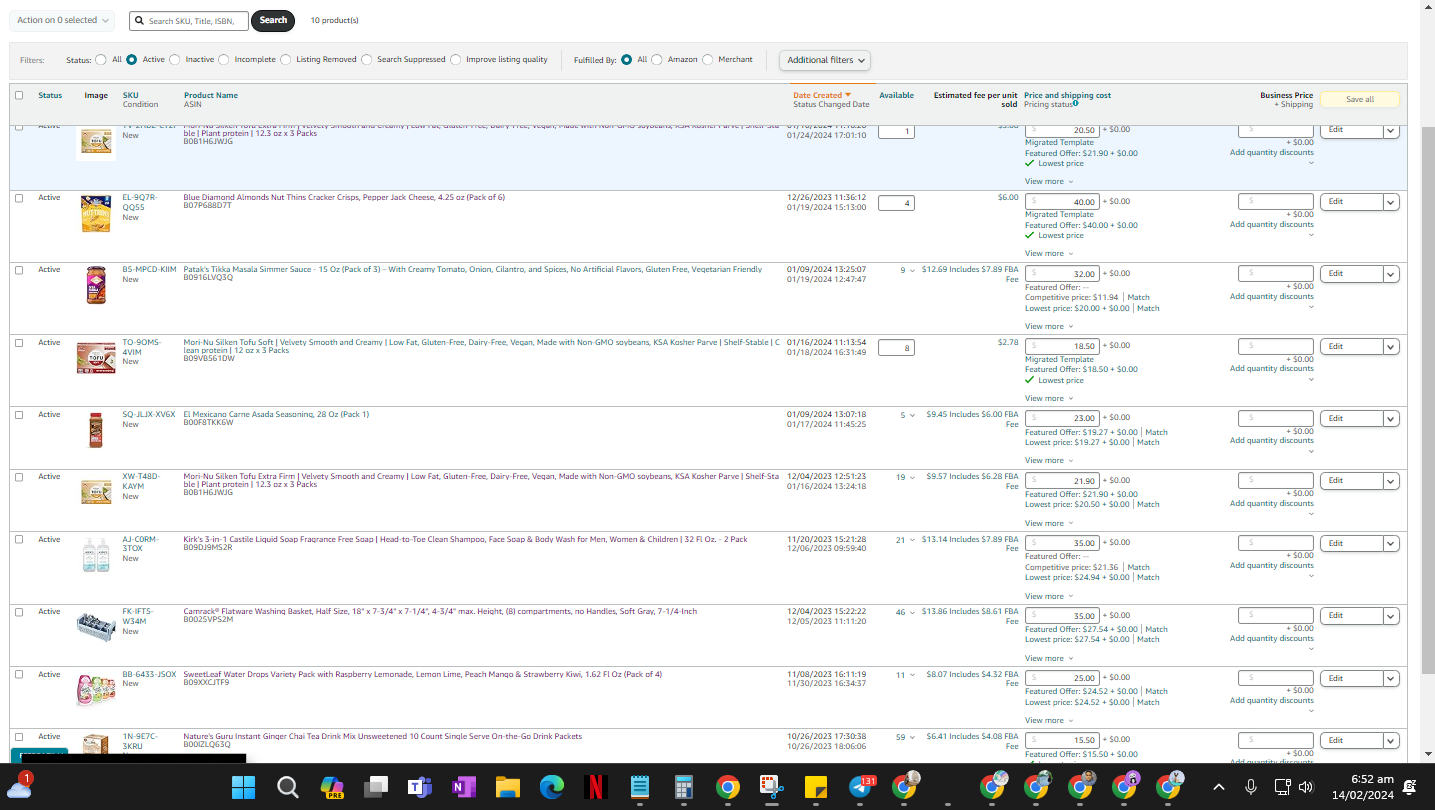Open Telegram from the taskbar
The width and height of the screenshot is (1435, 810).
pos(861,788)
